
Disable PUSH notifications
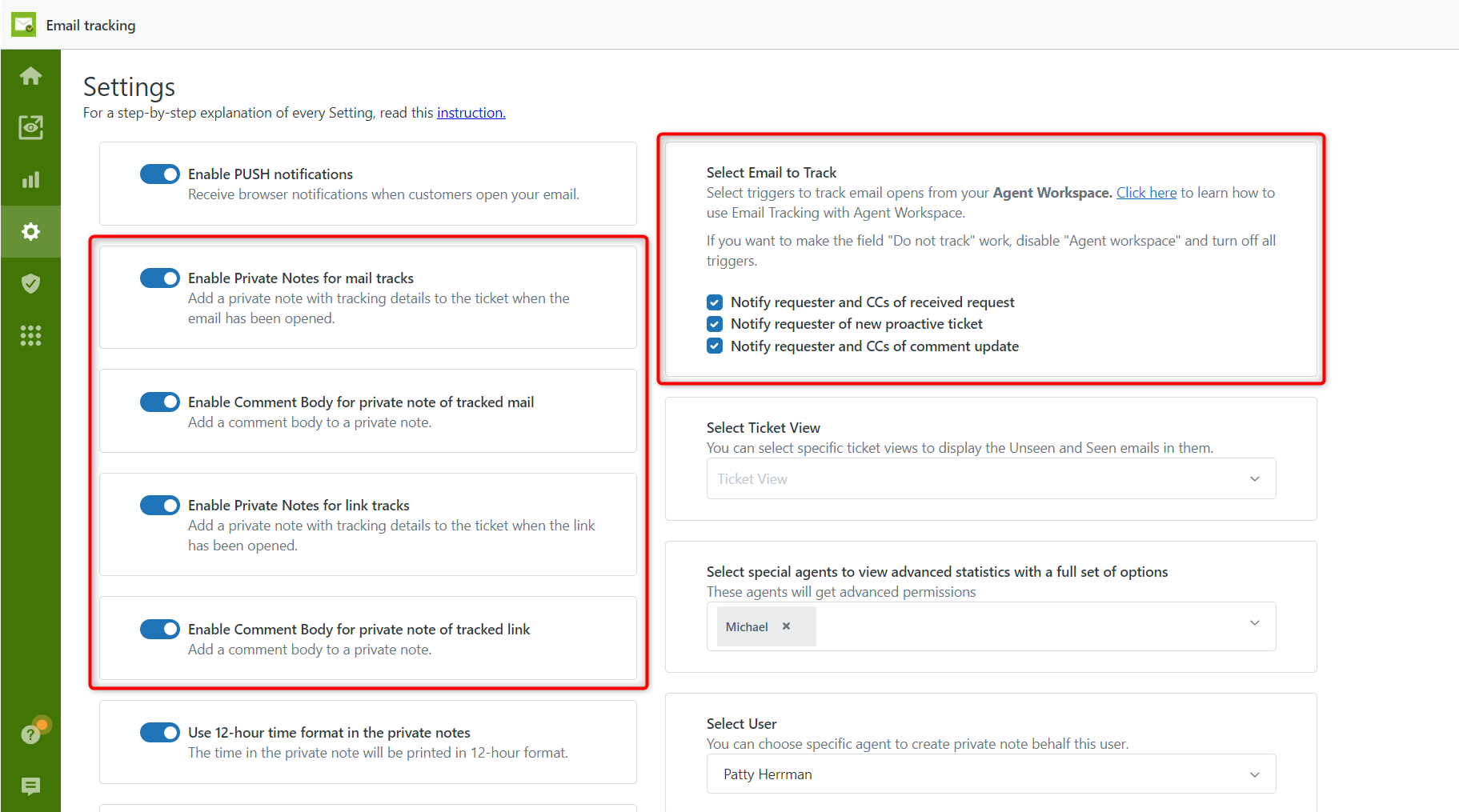click(159, 174)
